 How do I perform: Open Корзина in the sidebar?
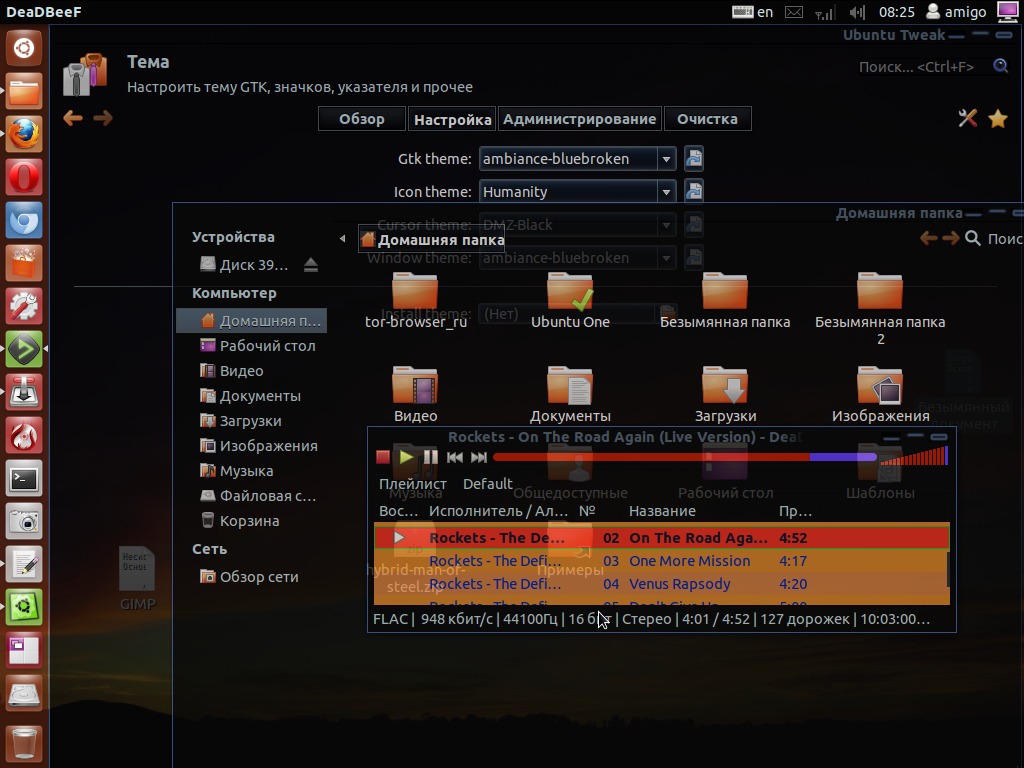click(240, 520)
